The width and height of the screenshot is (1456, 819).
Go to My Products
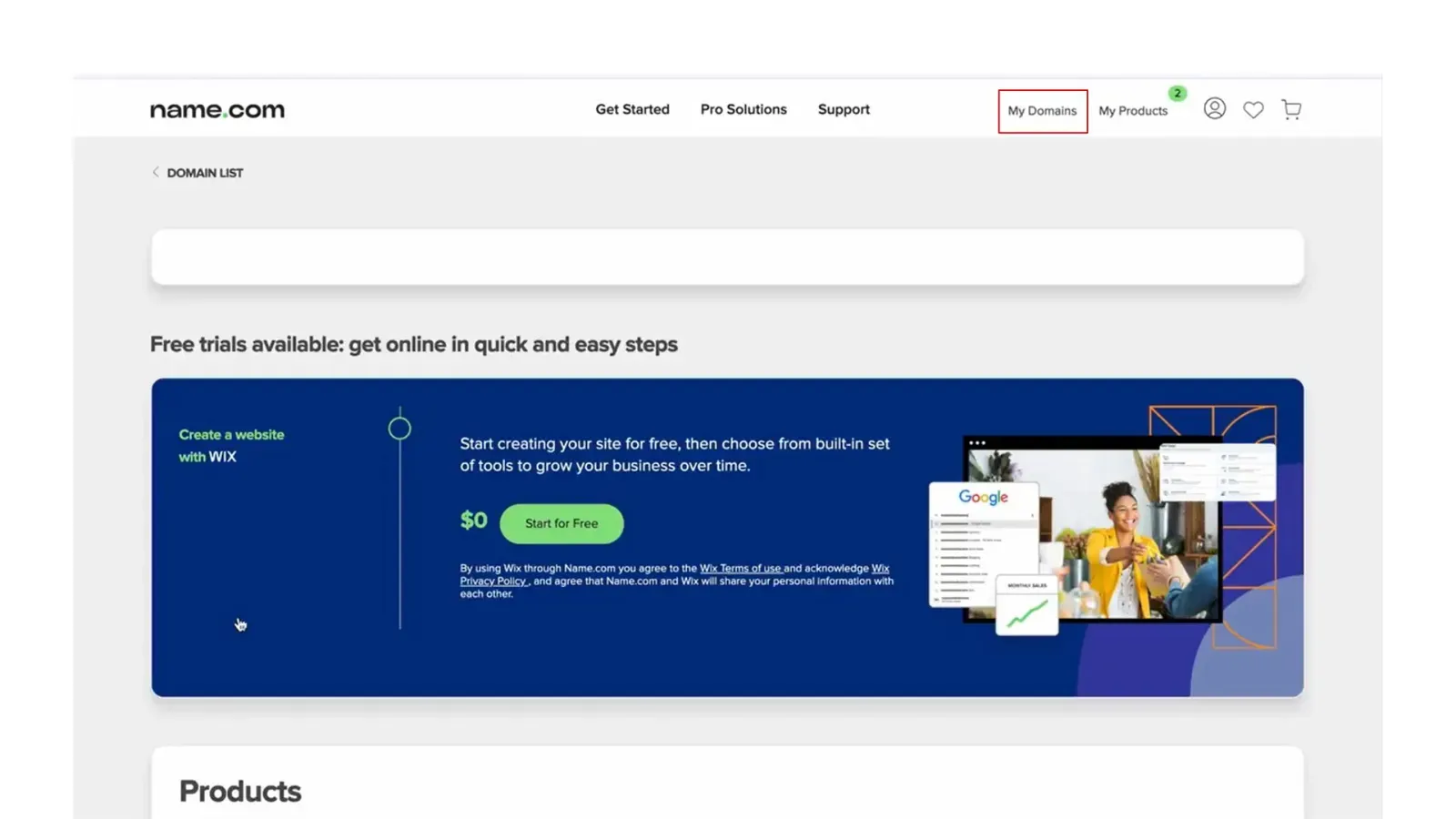1133,111
